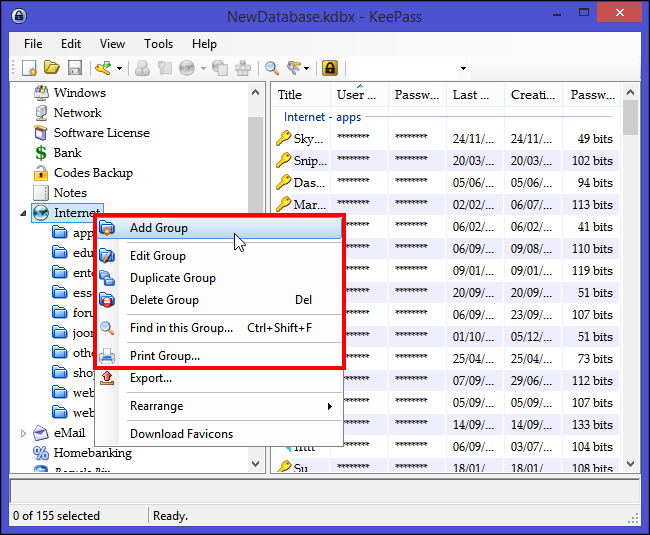Screen dimensions: 650x535
Task: Lock workspace with the padlock icon
Action: click(329, 68)
